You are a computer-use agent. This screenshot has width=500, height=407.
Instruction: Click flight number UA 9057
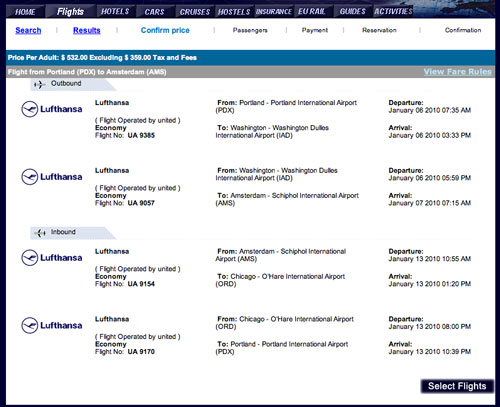click(x=141, y=203)
